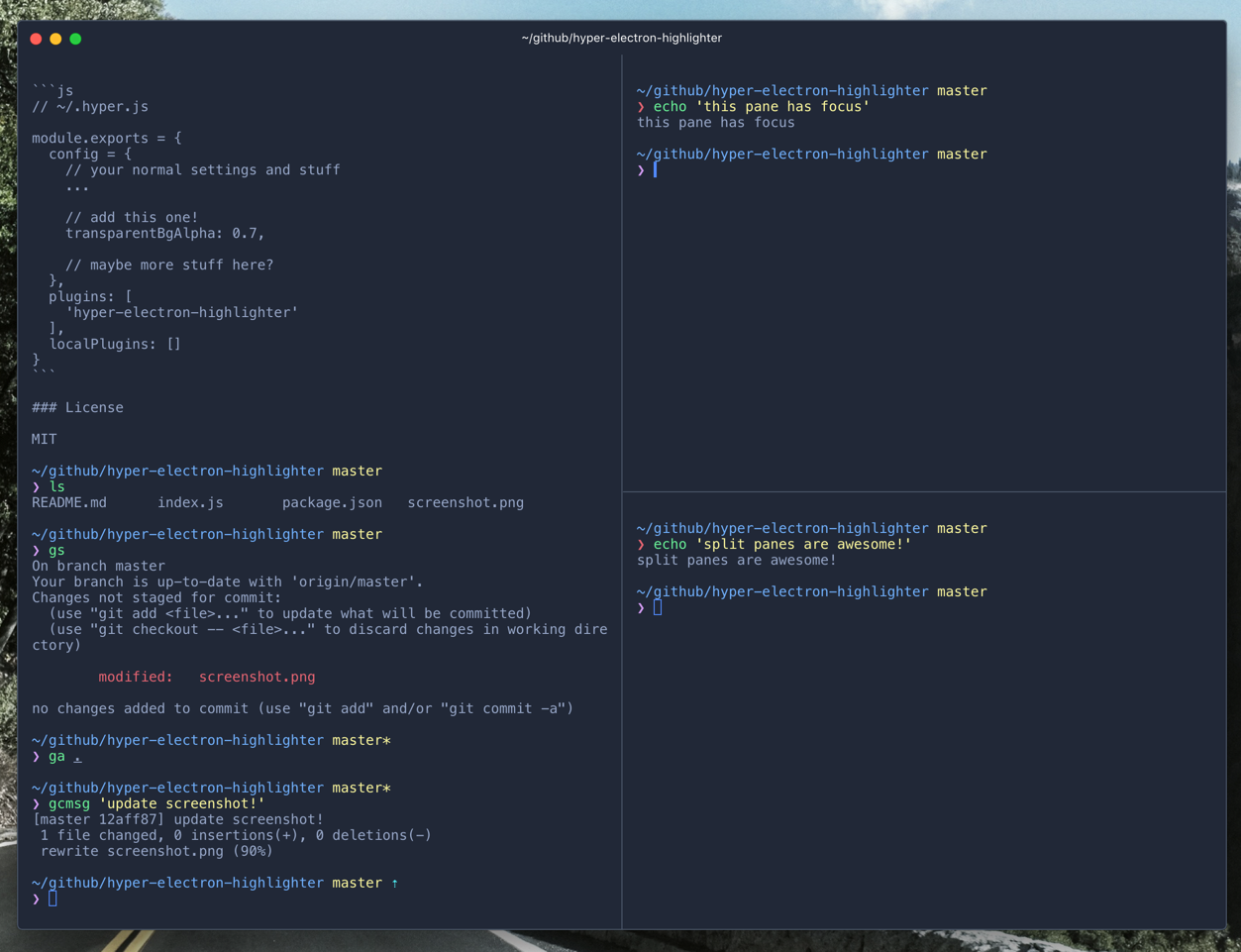This screenshot has height=952, width=1241.
Task: Click the red modified screenshot.png filename
Action: [257, 678]
